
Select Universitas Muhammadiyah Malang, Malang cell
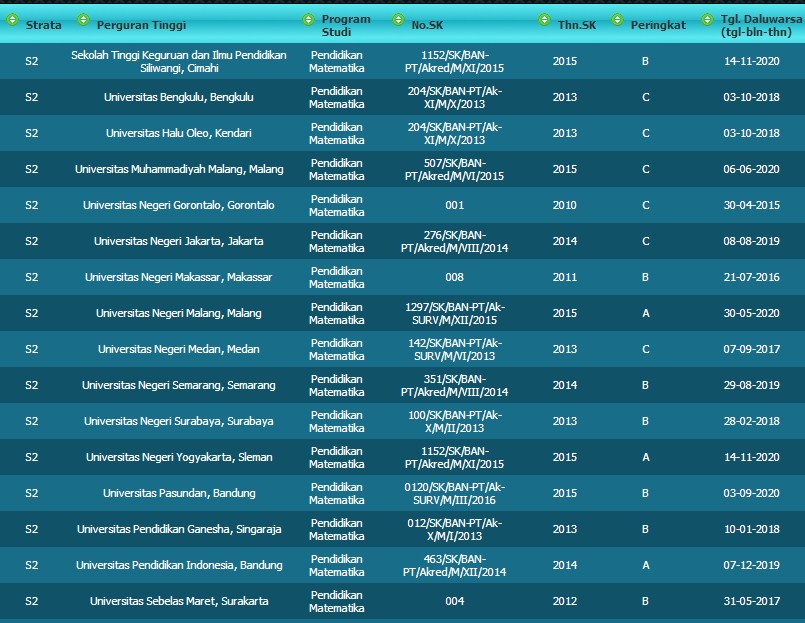[x=179, y=169]
